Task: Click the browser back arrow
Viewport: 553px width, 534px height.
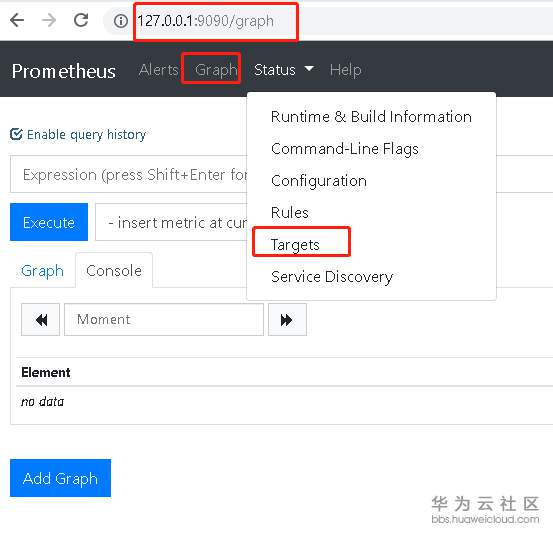Action: point(17,20)
